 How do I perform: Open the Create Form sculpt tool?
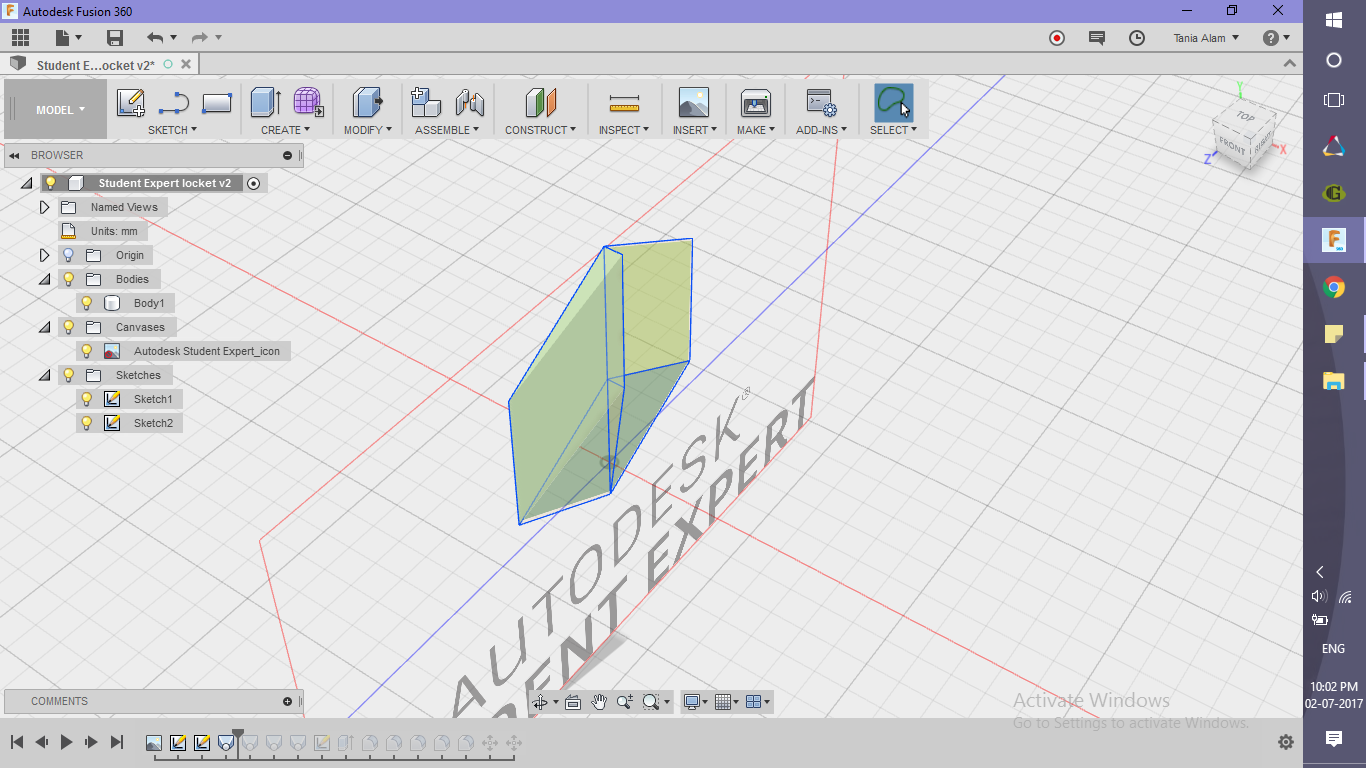(308, 103)
